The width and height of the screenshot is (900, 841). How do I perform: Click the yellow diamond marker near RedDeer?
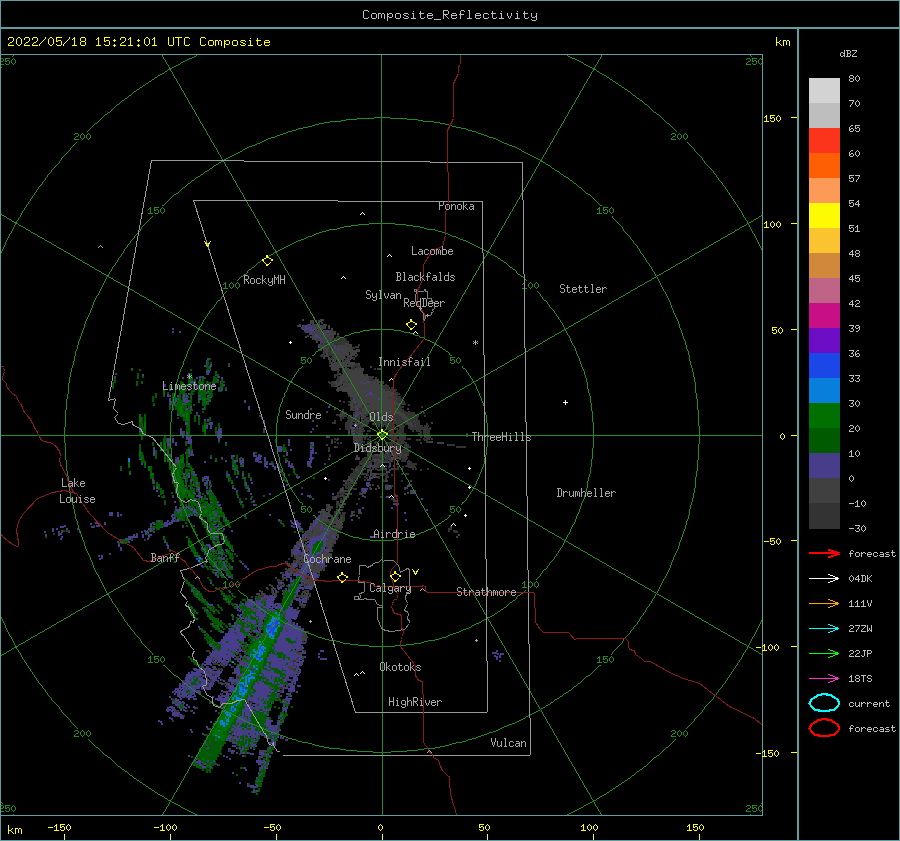411,325
